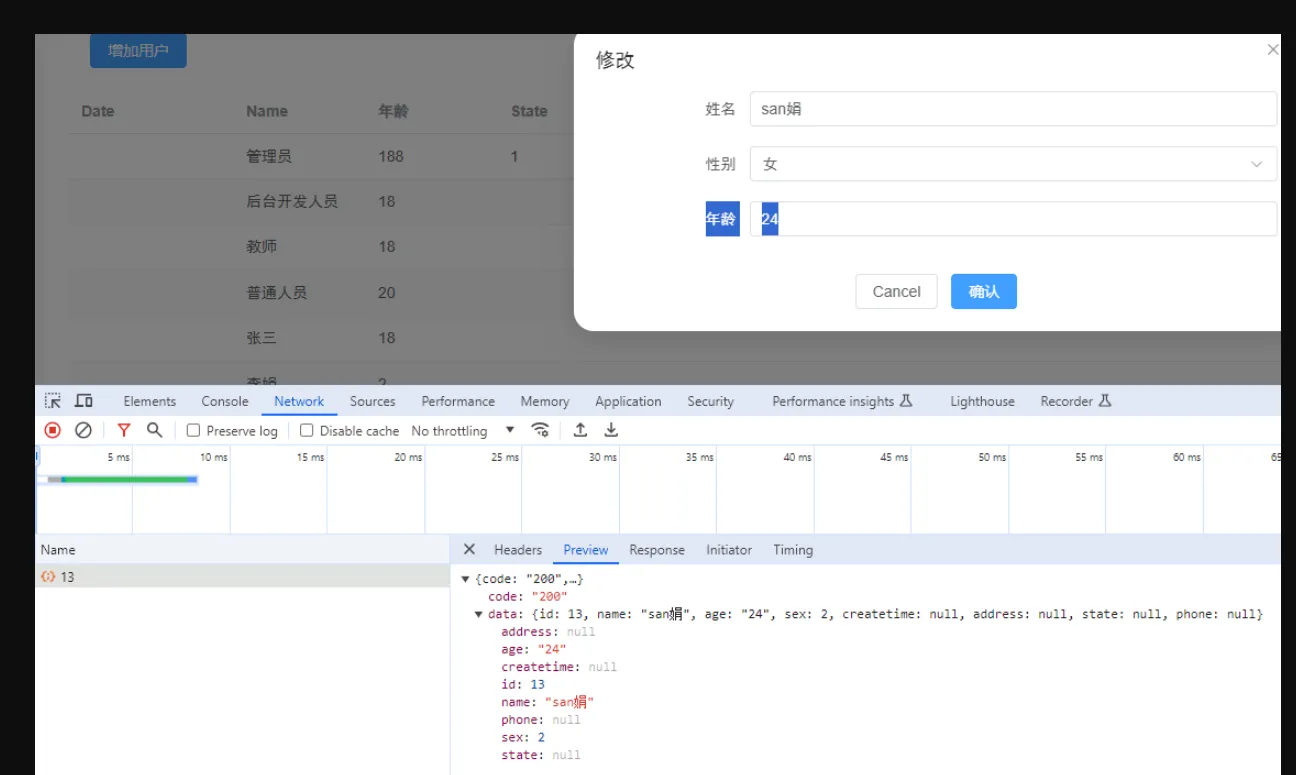
Task: Show the Initiator tab of request
Action: (x=729, y=550)
